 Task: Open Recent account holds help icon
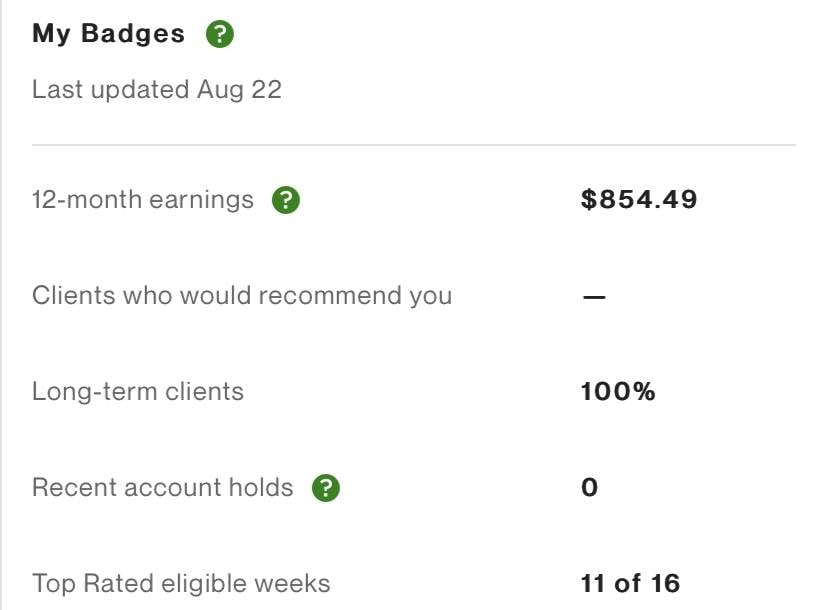pyautogui.click(x=326, y=488)
